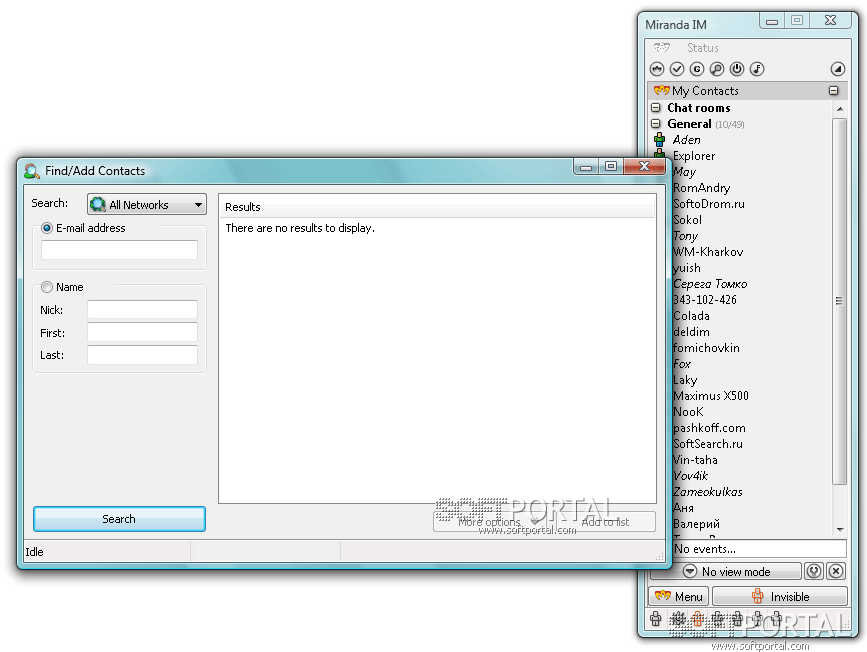Click the first protocol figure in status bar
Image resolution: width=867 pixels, height=652 pixels.
656,619
